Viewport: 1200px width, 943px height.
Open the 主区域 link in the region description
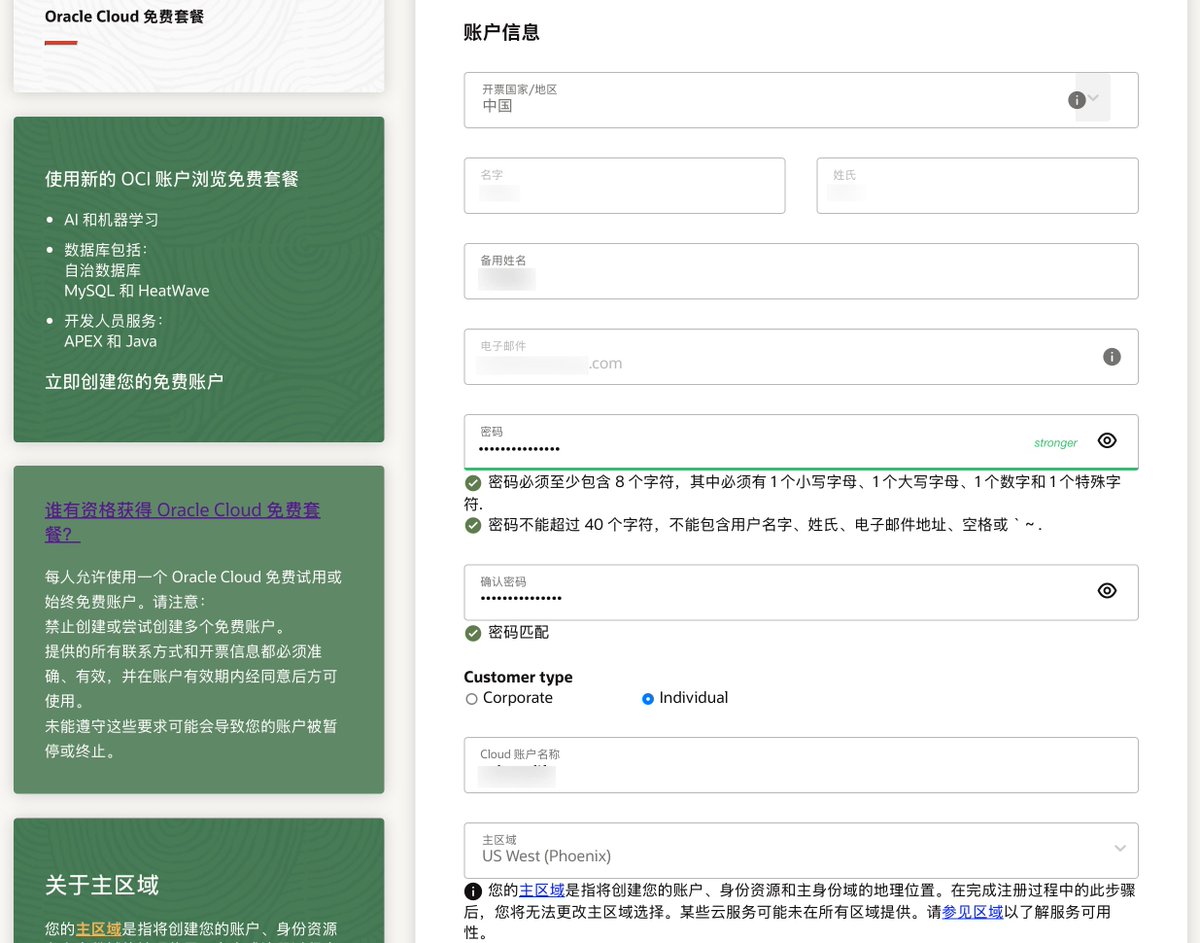pyautogui.click(x=542, y=890)
